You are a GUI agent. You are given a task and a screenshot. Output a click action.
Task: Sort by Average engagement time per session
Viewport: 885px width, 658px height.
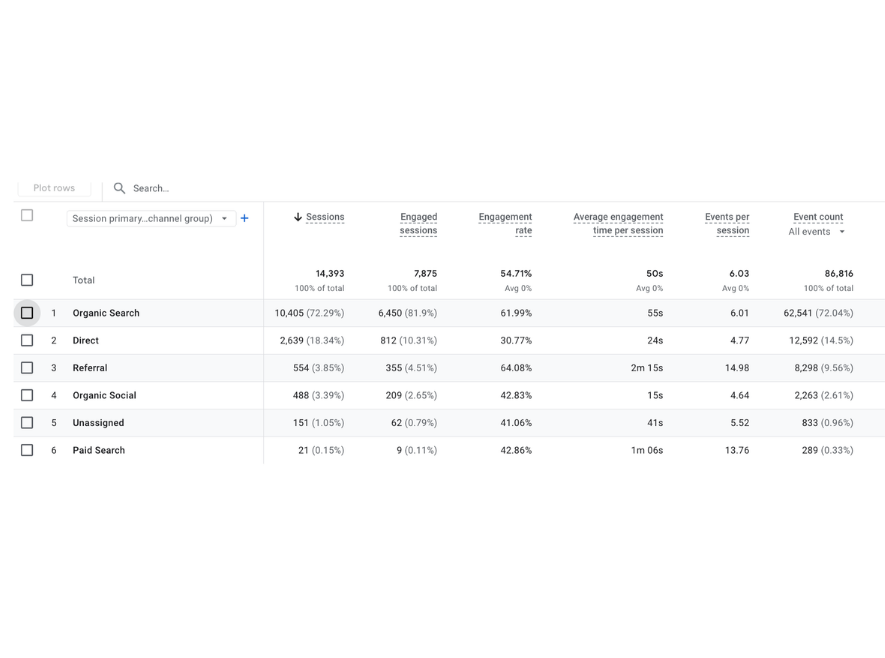618,222
